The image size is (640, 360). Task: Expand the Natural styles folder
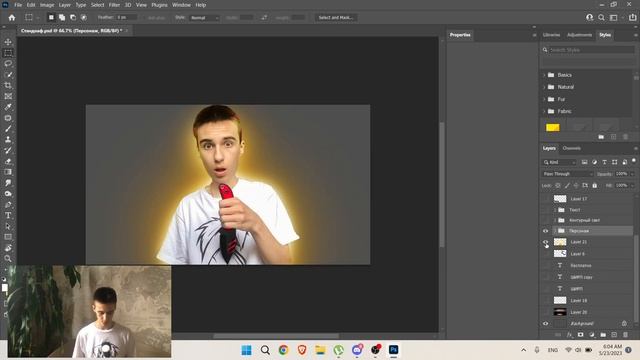[x=544, y=87]
